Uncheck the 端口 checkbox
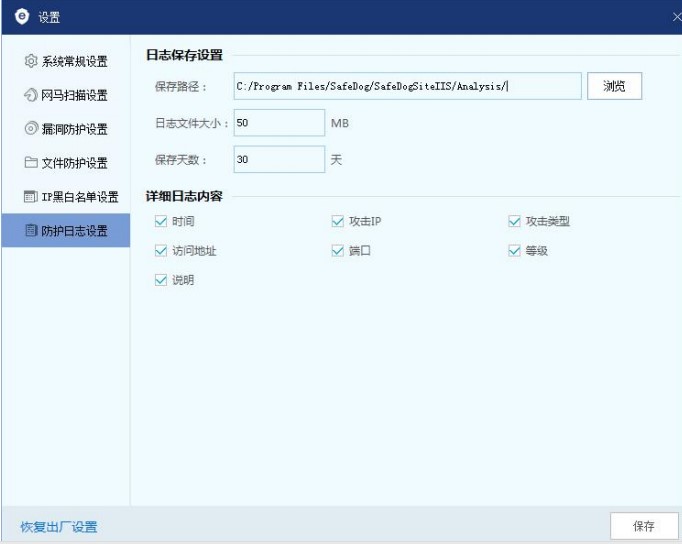The width and height of the screenshot is (682, 544). click(338, 251)
